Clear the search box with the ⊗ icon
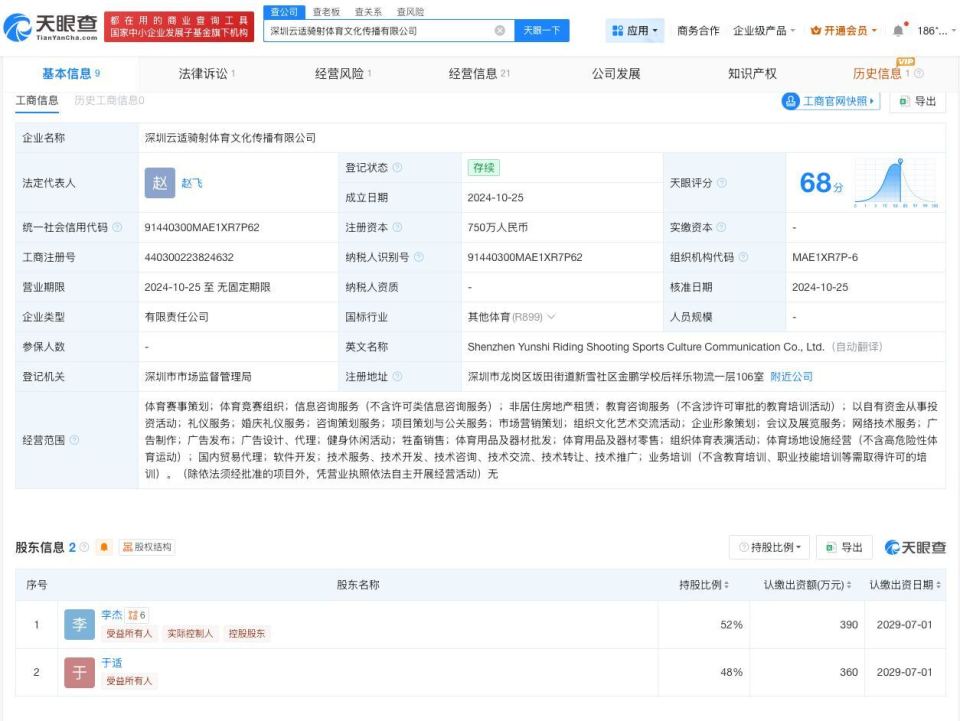Image resolution: width=960 pixels, height=721 pixels. (x=499, y=30)
